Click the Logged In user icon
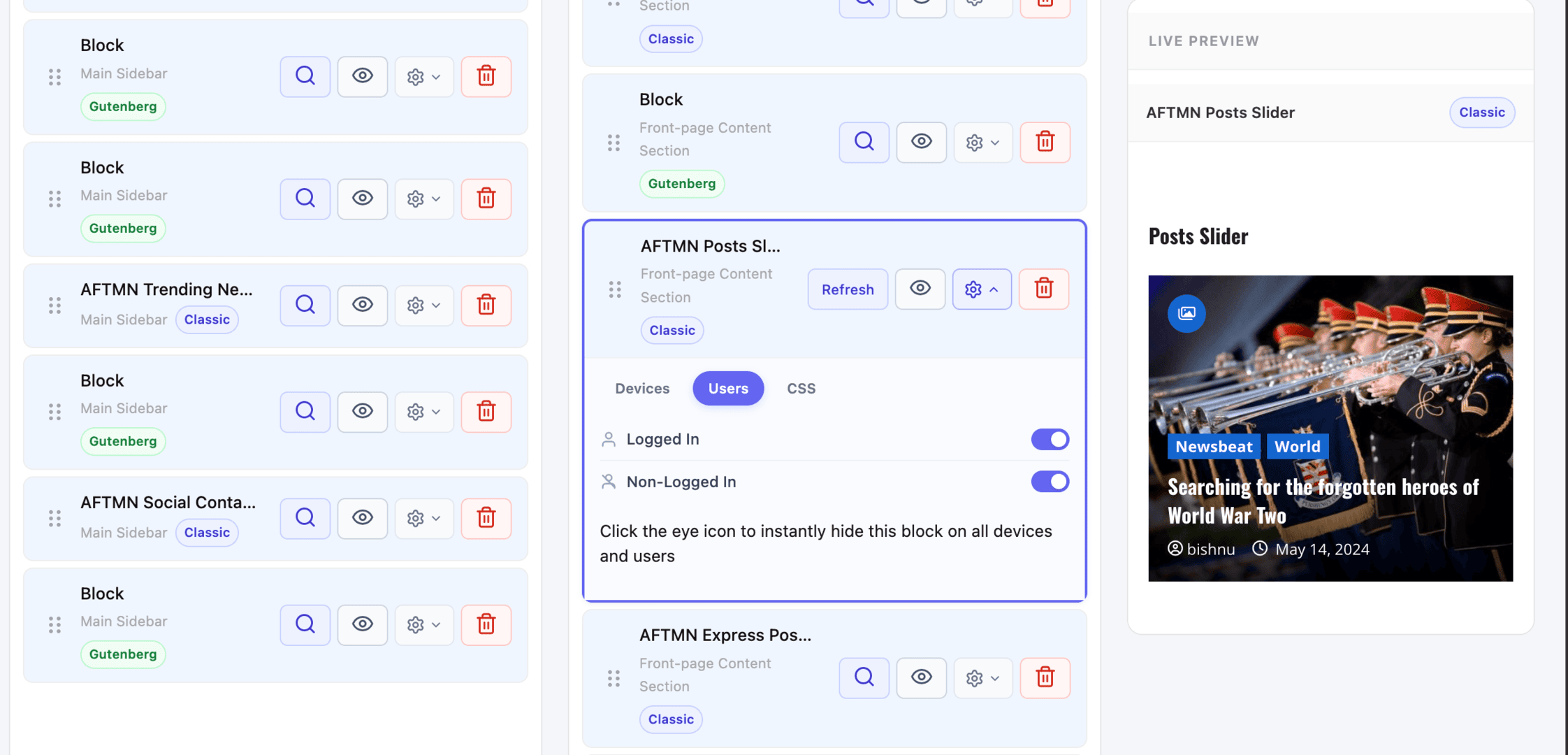This screenshot has height=755, width=1568. point(609,439)
